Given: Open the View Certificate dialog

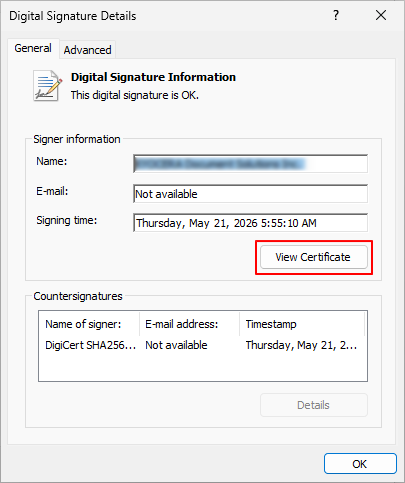Looking at the screenshot, I should pos(314,257).
